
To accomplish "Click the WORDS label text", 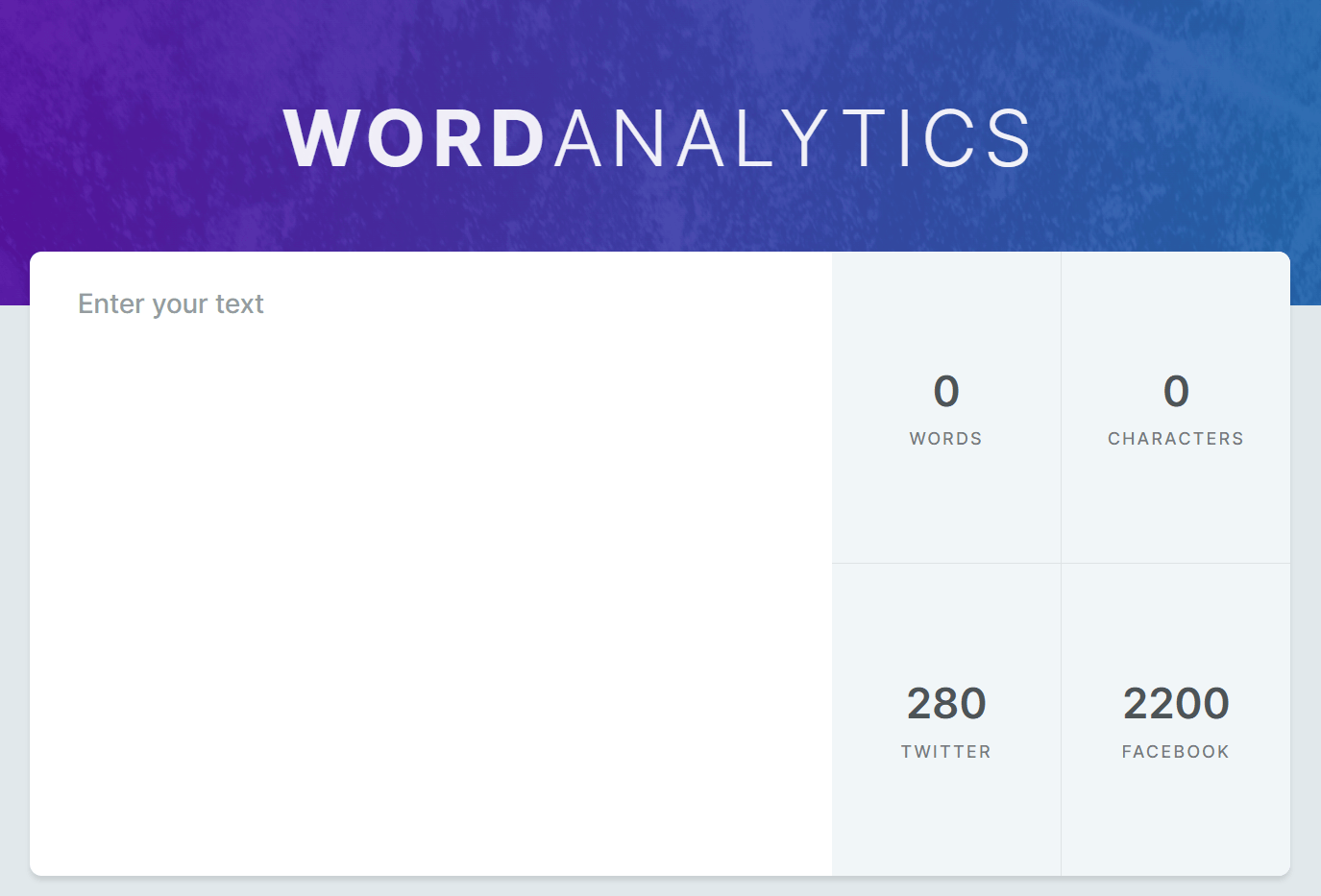I will pyautogui.click(x=945, y=438).
